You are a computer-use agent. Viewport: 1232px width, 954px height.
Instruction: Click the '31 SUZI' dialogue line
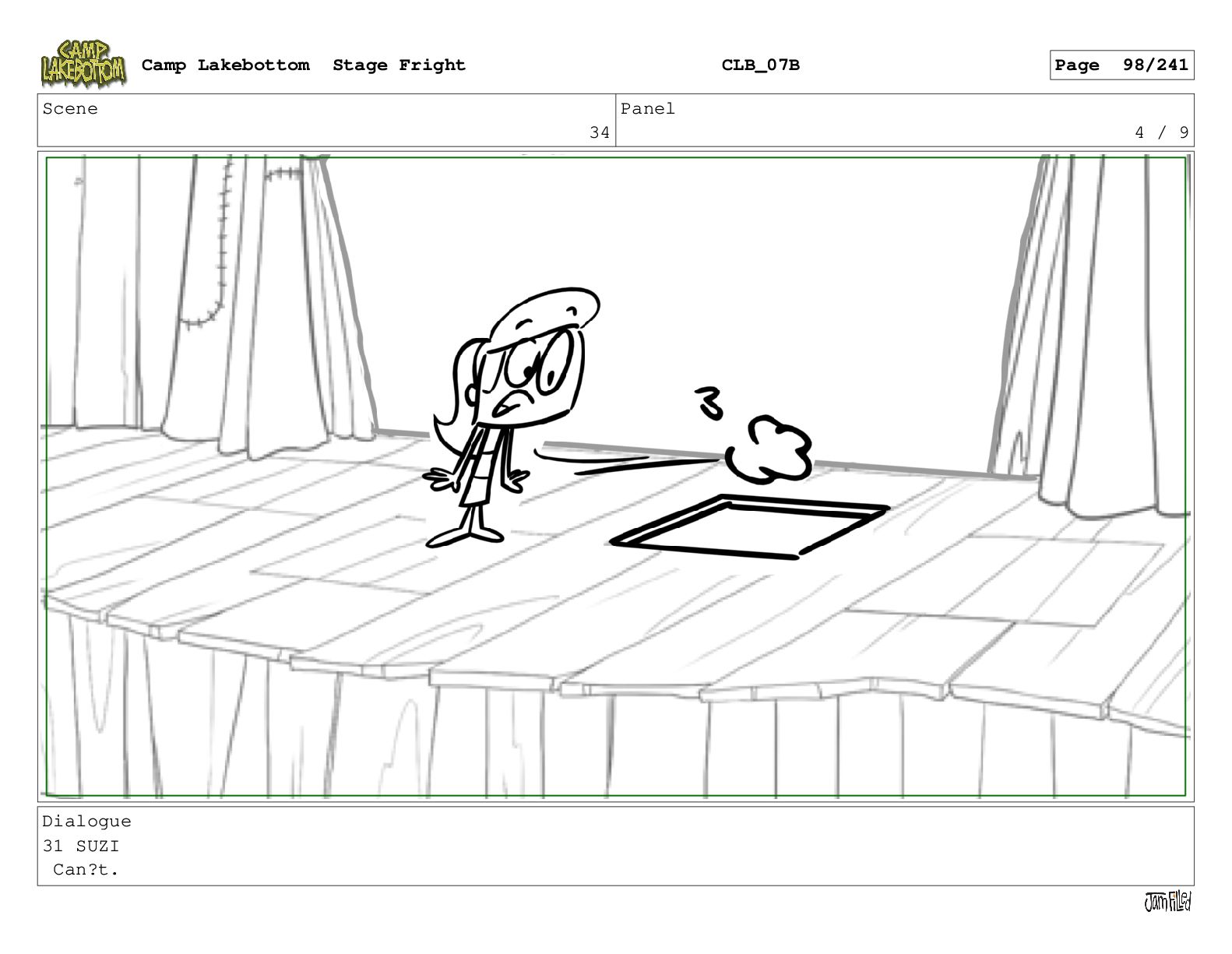[x=81, y=846]
